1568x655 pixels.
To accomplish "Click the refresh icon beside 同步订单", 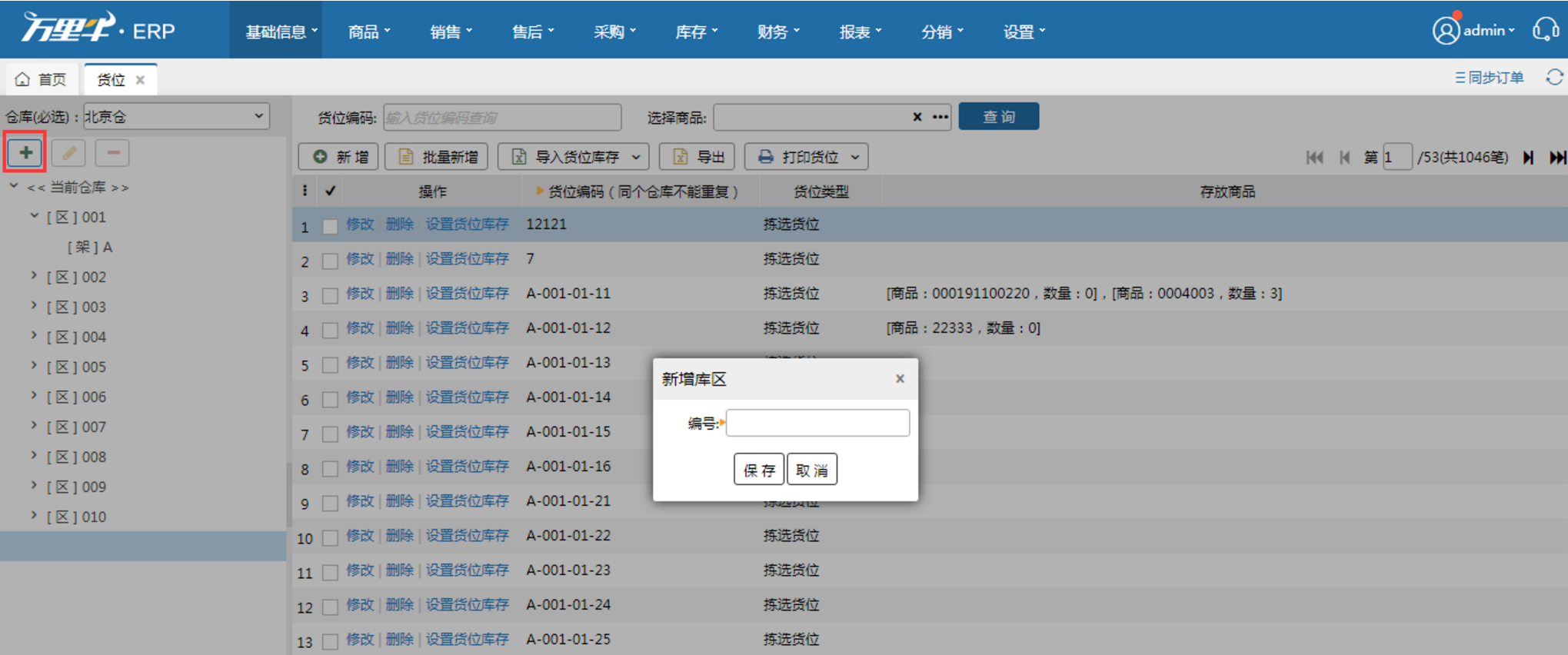I will click(1554, 78).
